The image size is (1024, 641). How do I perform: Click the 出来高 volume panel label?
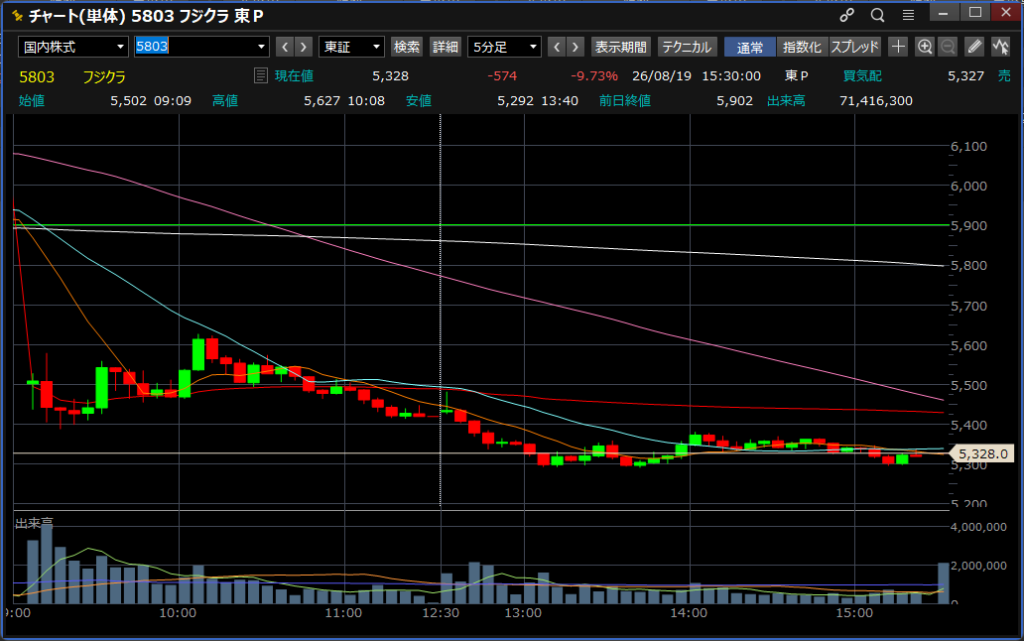tap(34, 523)
